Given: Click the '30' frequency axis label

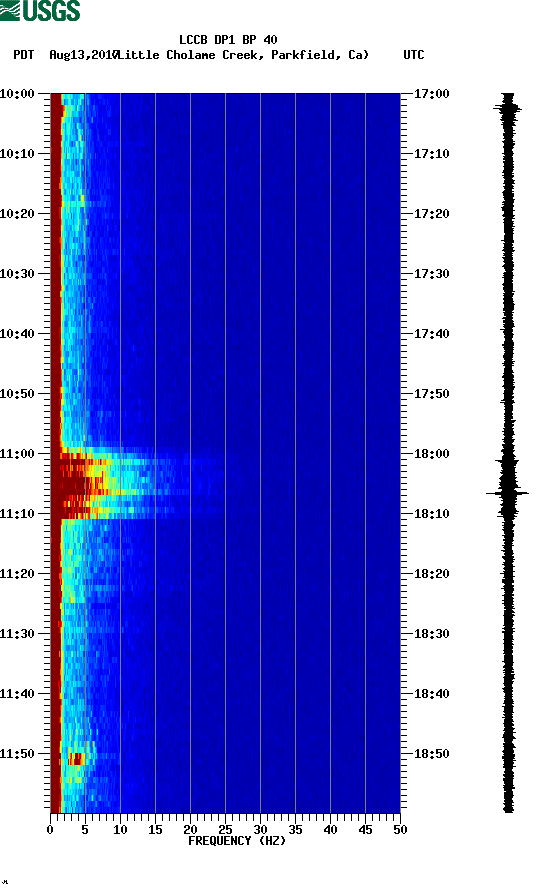Looking at the screenshot, I should 260,830.
